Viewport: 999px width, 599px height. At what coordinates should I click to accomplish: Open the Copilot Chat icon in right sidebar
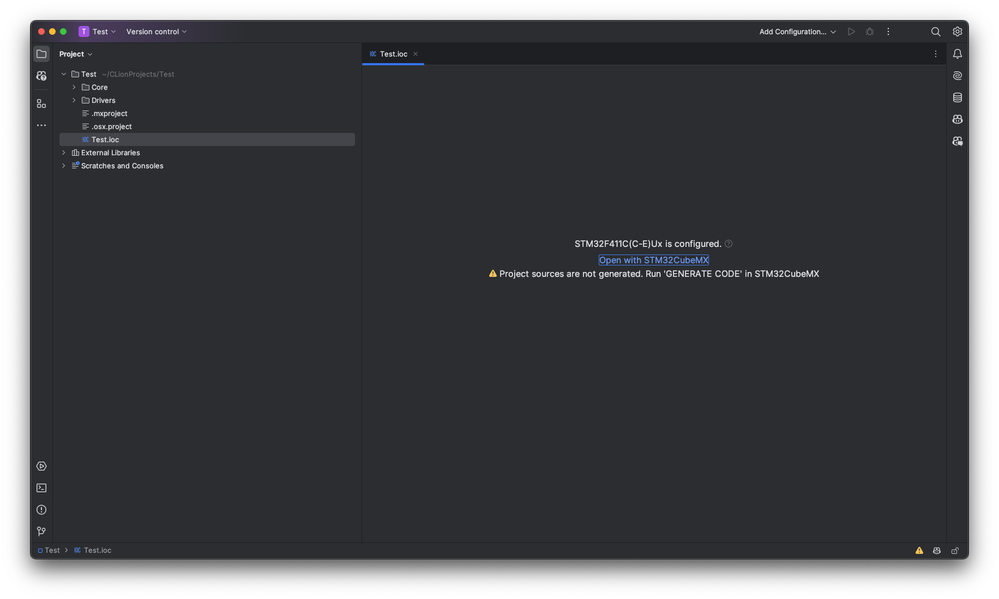click(957, 141)
